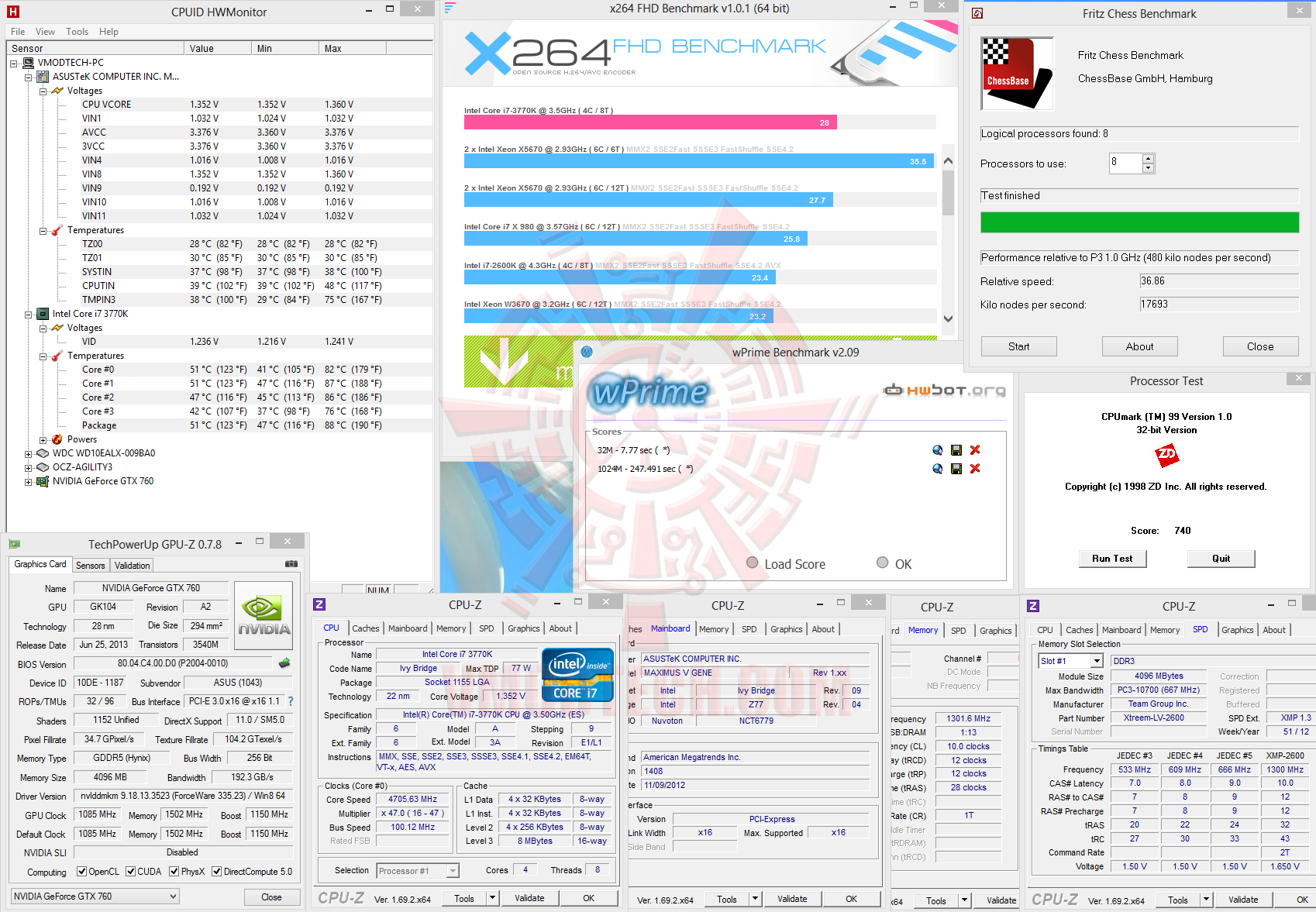The width and height of the screenshot is (1316, 912).
Task: Open the Tools menu in HWMonitor
Action: 77,32
